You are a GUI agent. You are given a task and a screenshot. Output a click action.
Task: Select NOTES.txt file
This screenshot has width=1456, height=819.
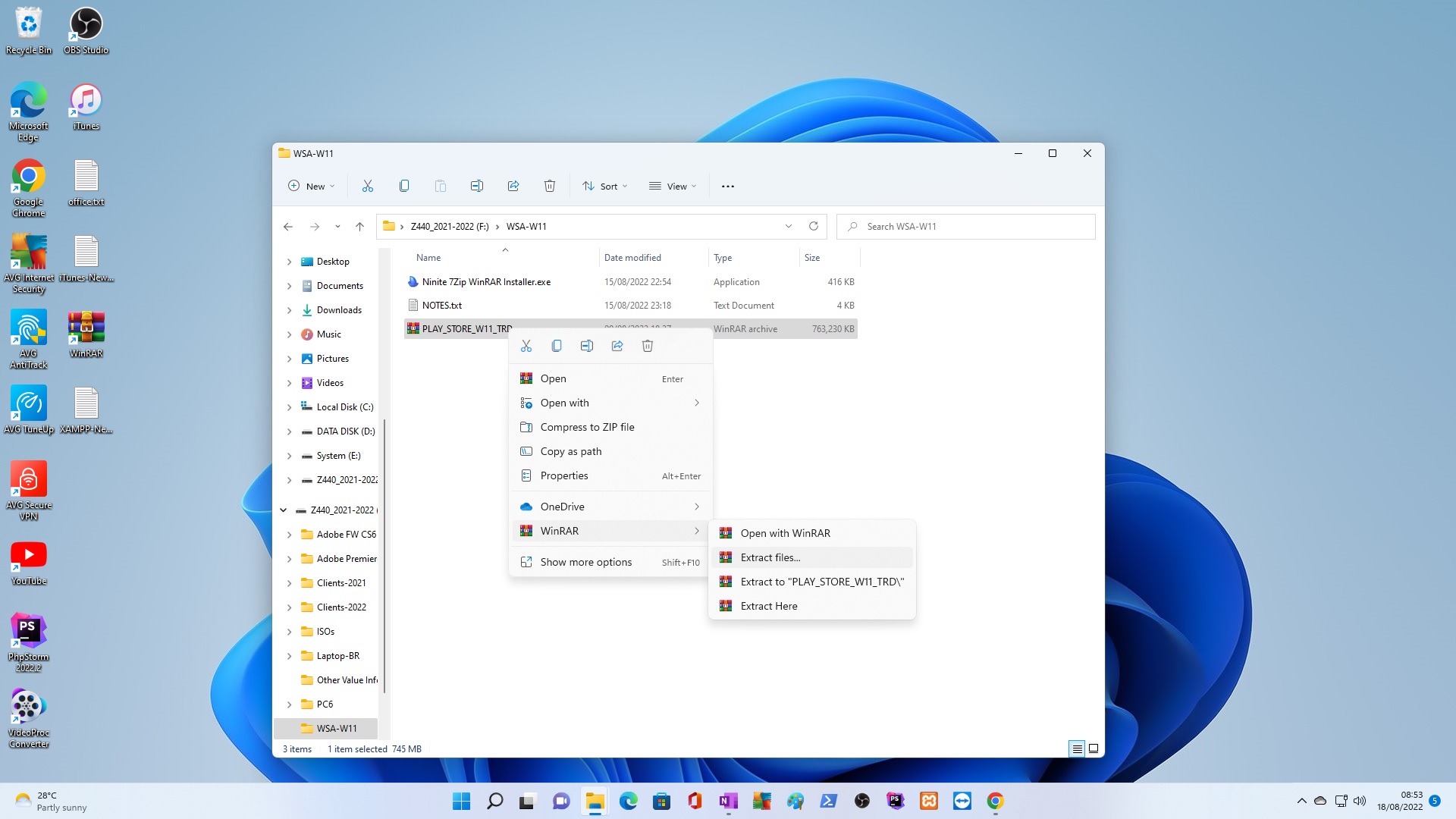tap(631, 305)
